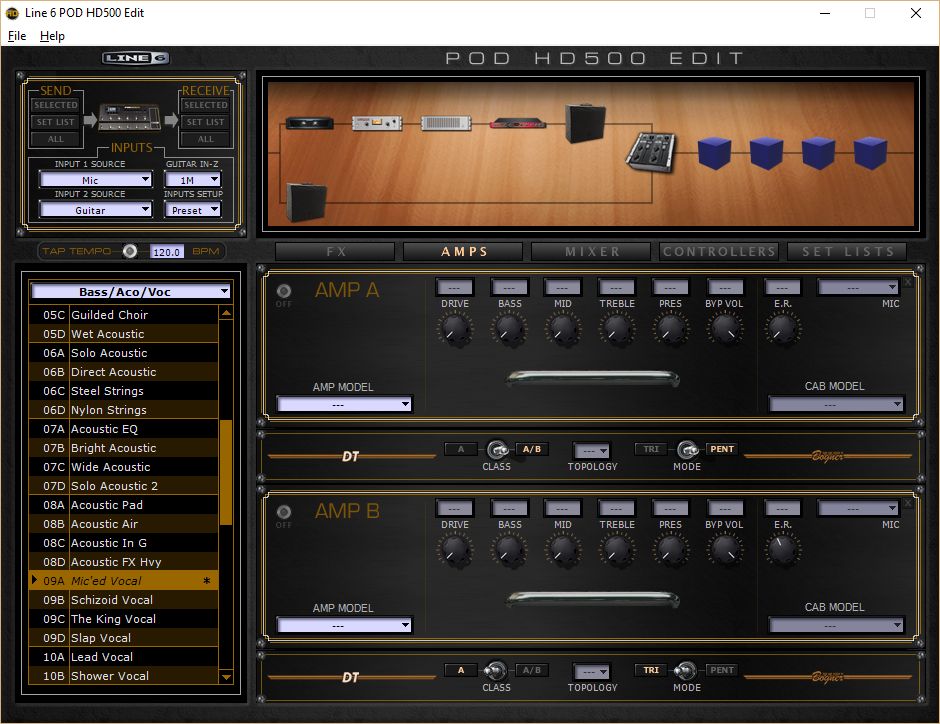Screen dimensions: 940x724
Task: Open the Bass/Aco/Voc set list dropdown
Action: pyautogui.click(x=131, y=292)
